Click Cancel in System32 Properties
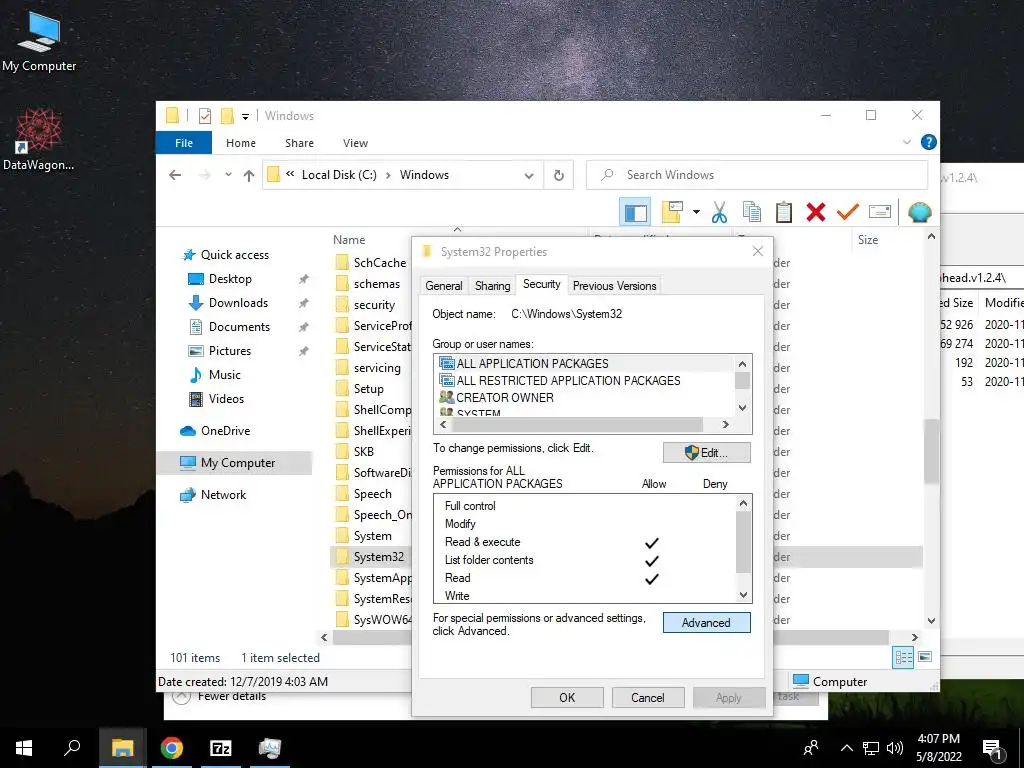Image resolution: width=1024 pixels, height=768 pixels. pyautogui.click(x=648, y=697)
